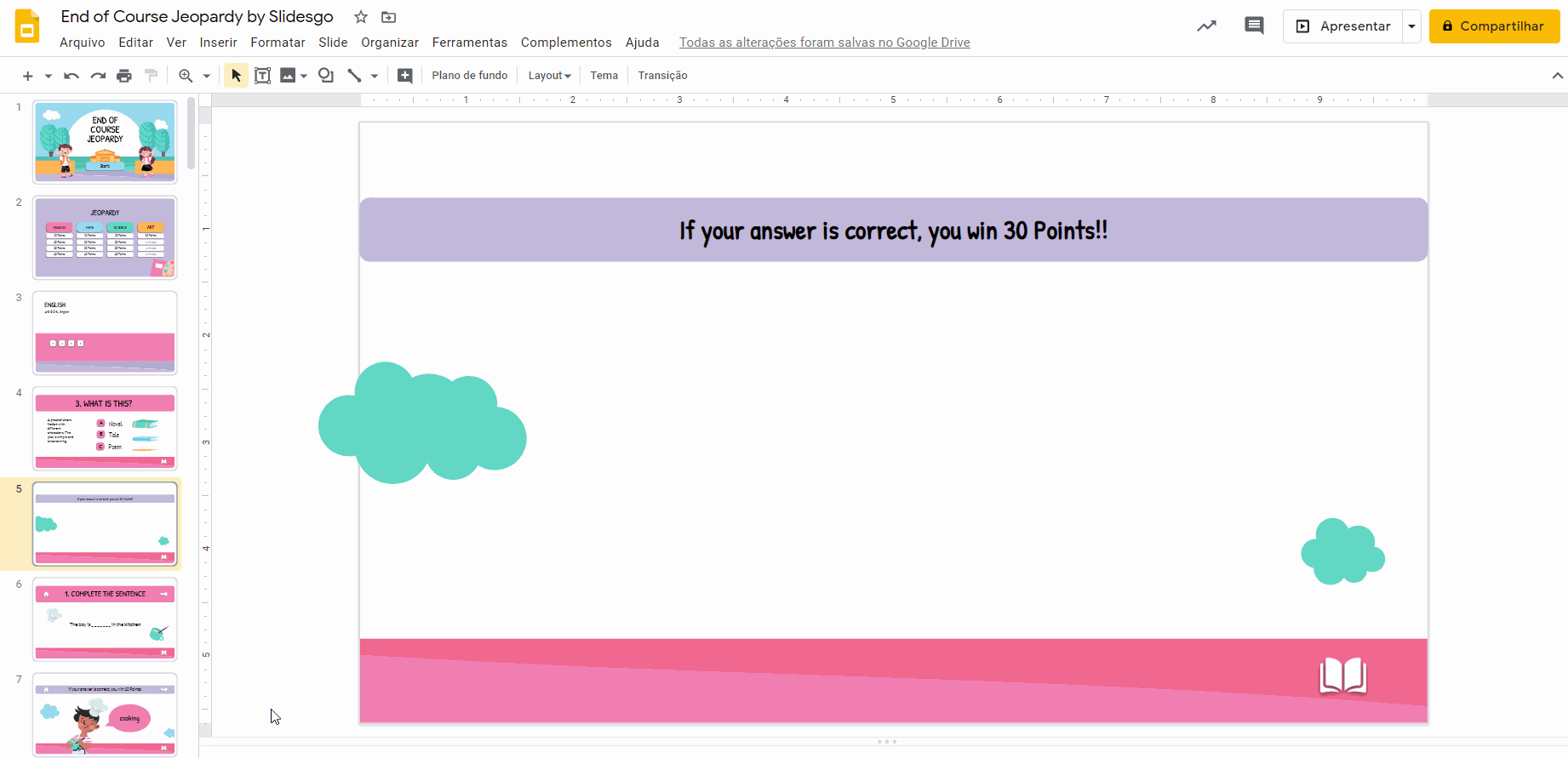Open the Ferramentas menu

coord(470,43)
